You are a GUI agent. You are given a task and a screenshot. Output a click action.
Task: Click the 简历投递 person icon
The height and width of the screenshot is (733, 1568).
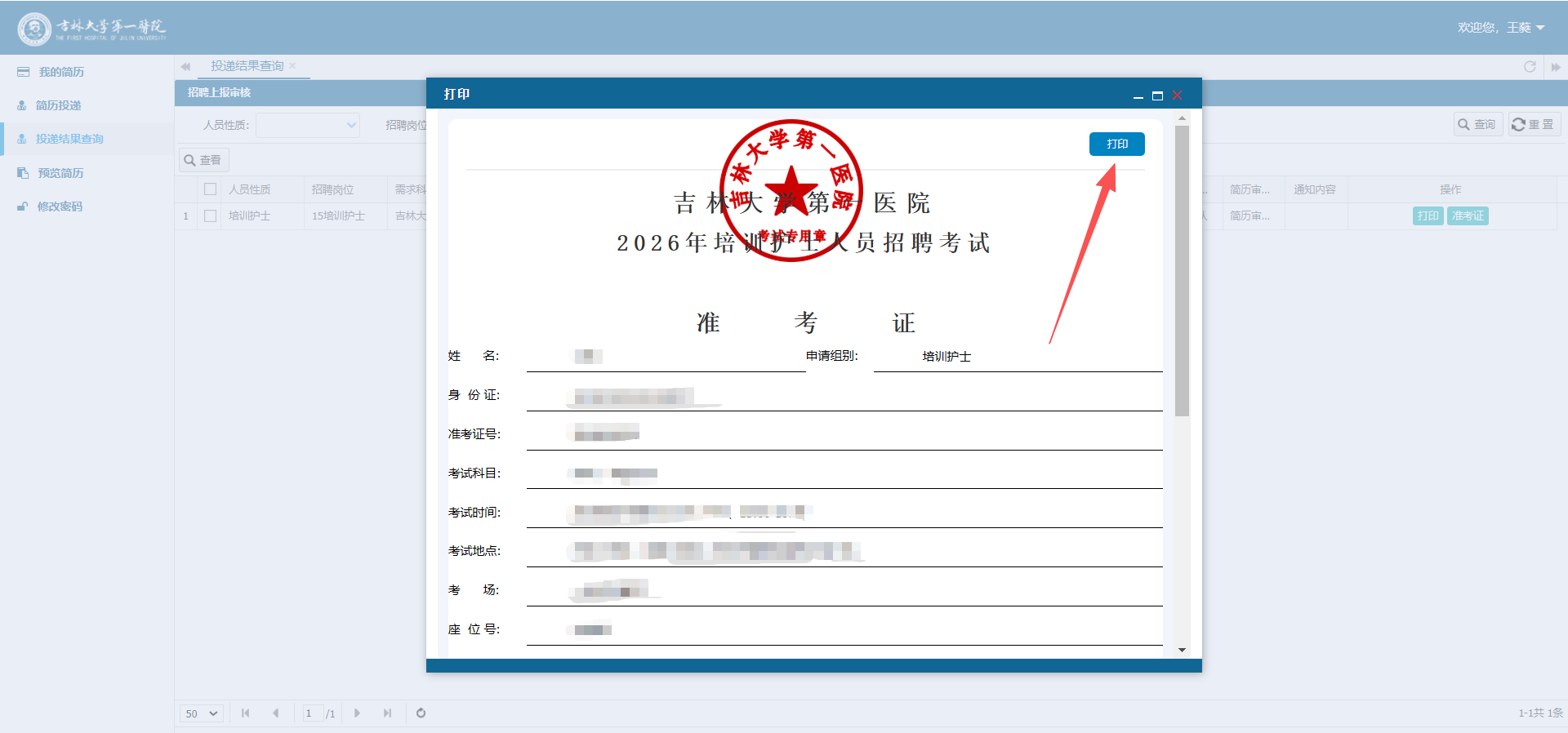pyautogui.click(x=22, y=105)
